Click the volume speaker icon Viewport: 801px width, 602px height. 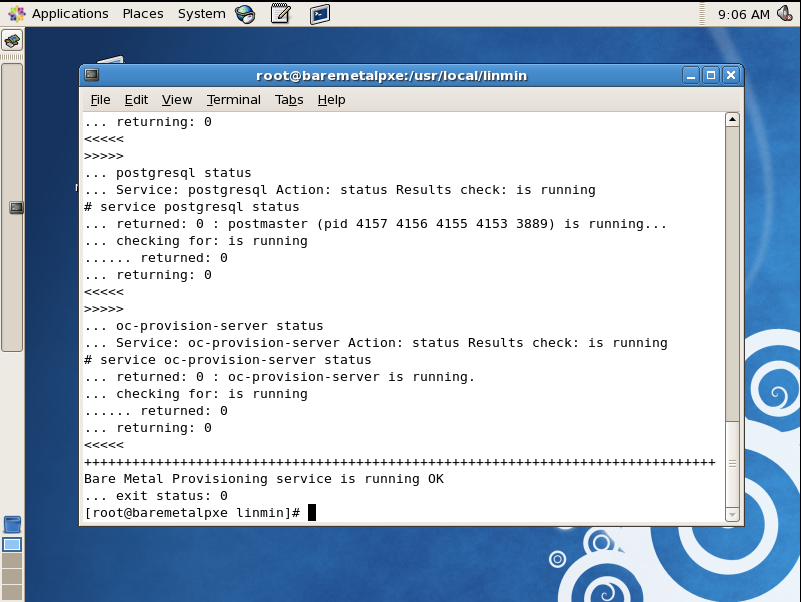(785, 13)
